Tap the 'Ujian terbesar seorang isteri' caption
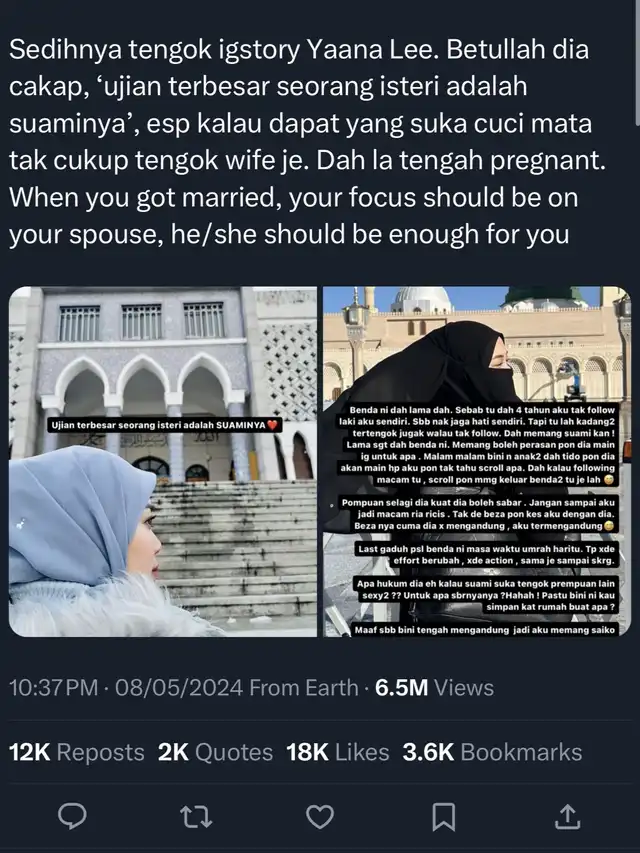This screenshot has width=640, height=853. (164, 425)
